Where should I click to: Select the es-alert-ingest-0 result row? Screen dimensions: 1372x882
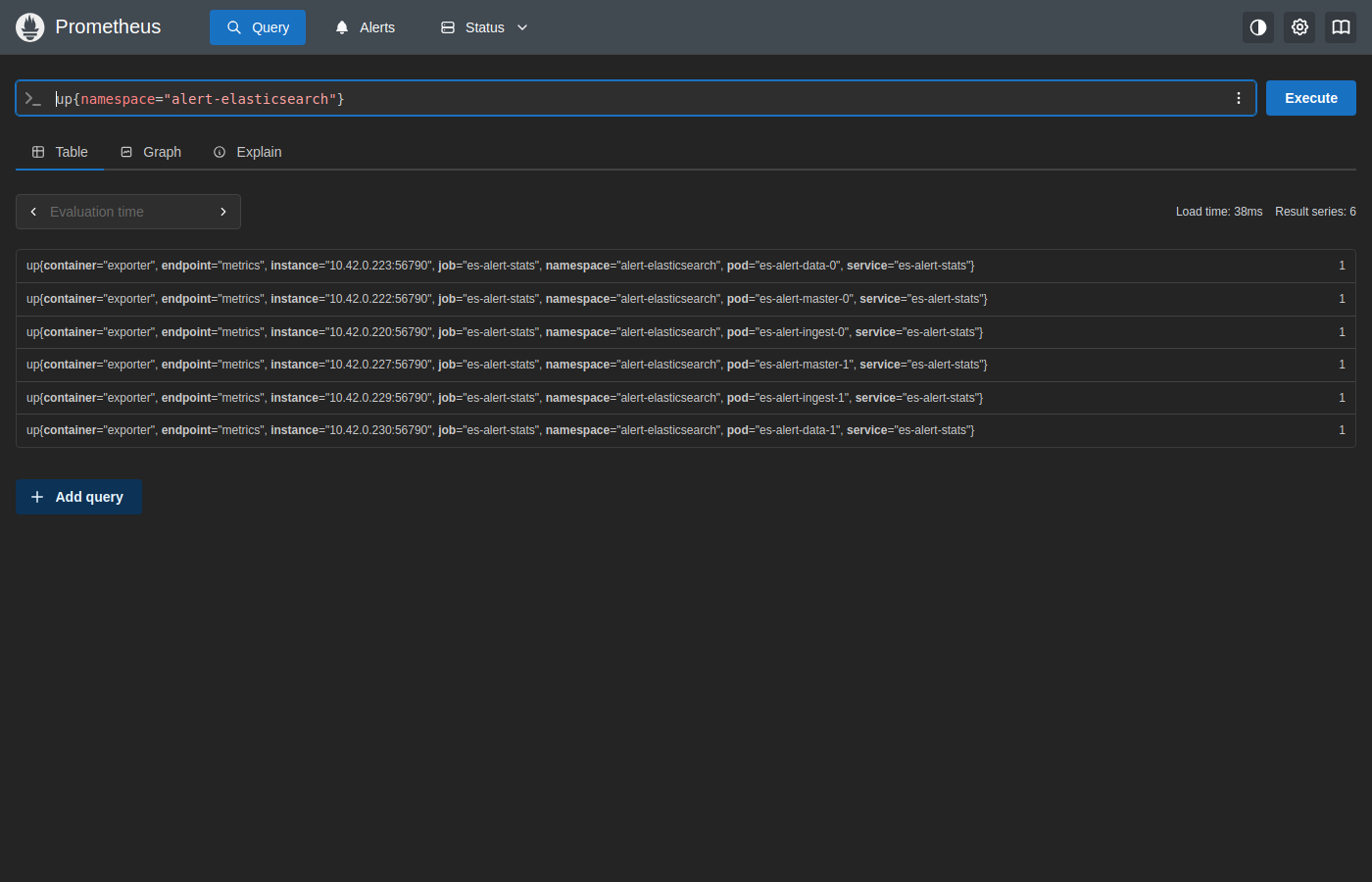pos(686,332)
